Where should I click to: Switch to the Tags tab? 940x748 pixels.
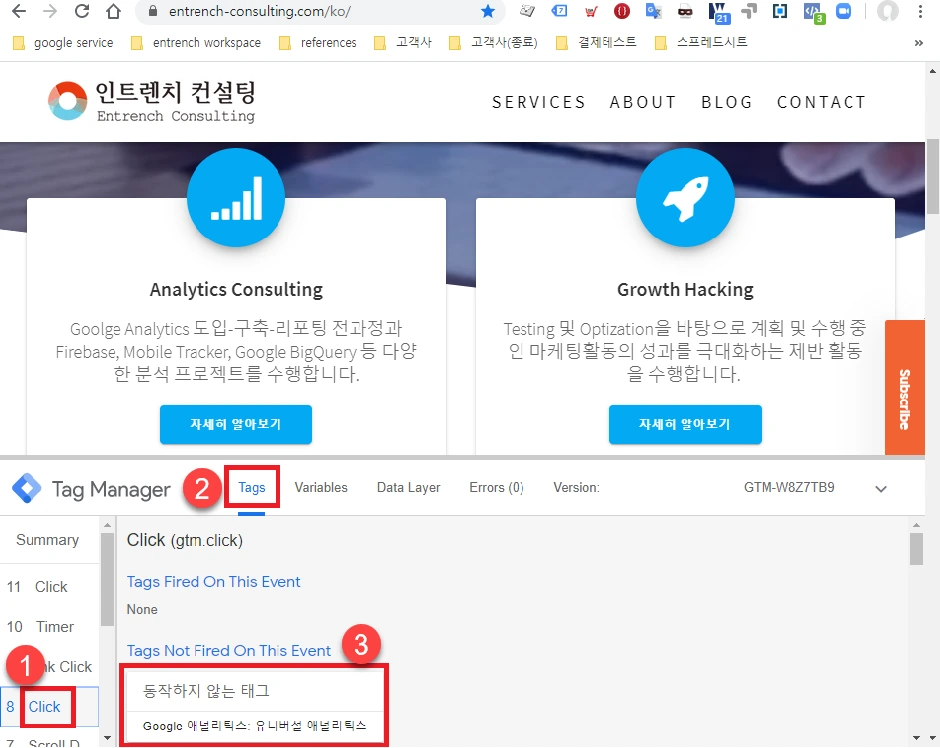[252, 488]
